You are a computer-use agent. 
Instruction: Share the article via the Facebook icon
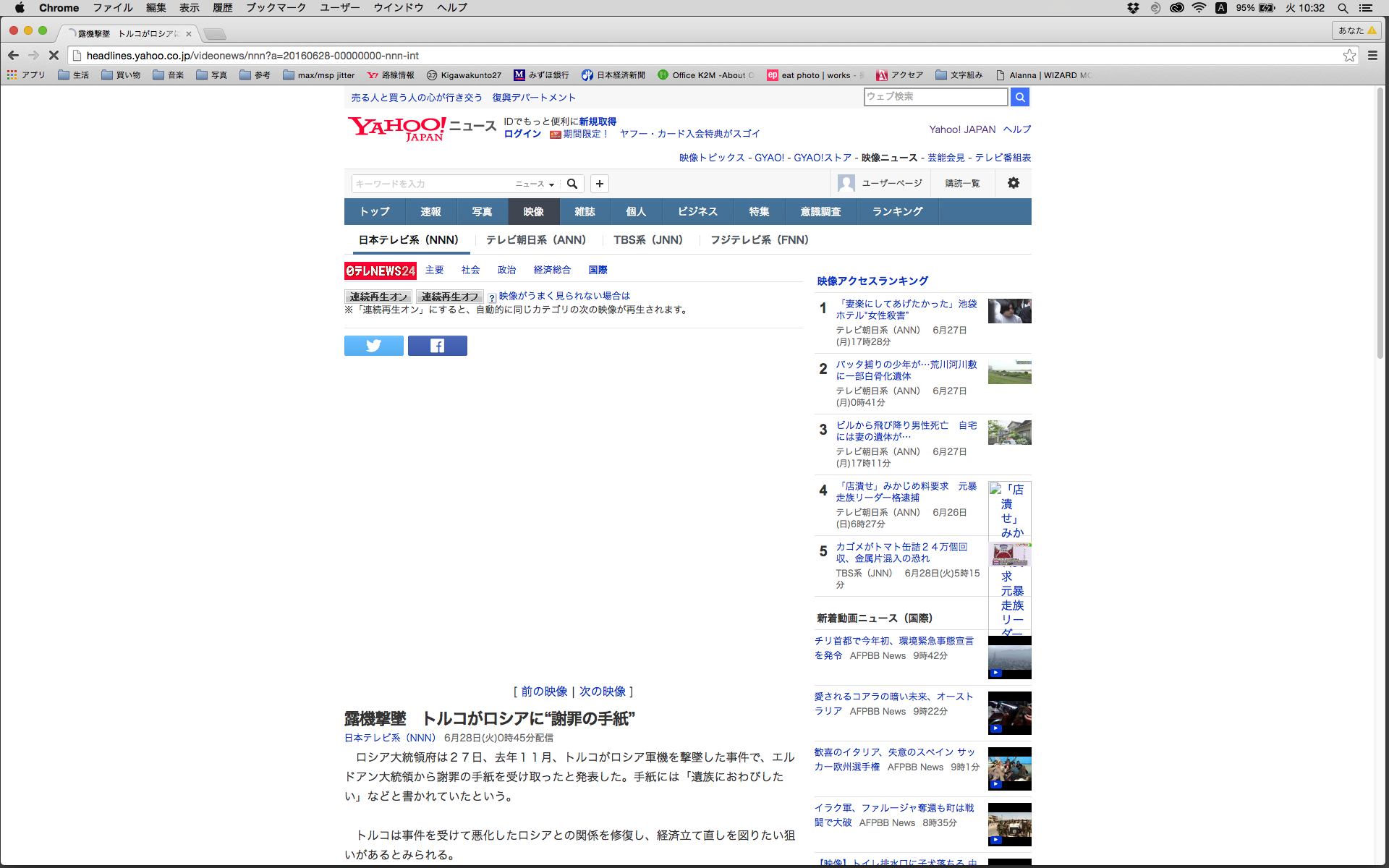pos(437,346)
